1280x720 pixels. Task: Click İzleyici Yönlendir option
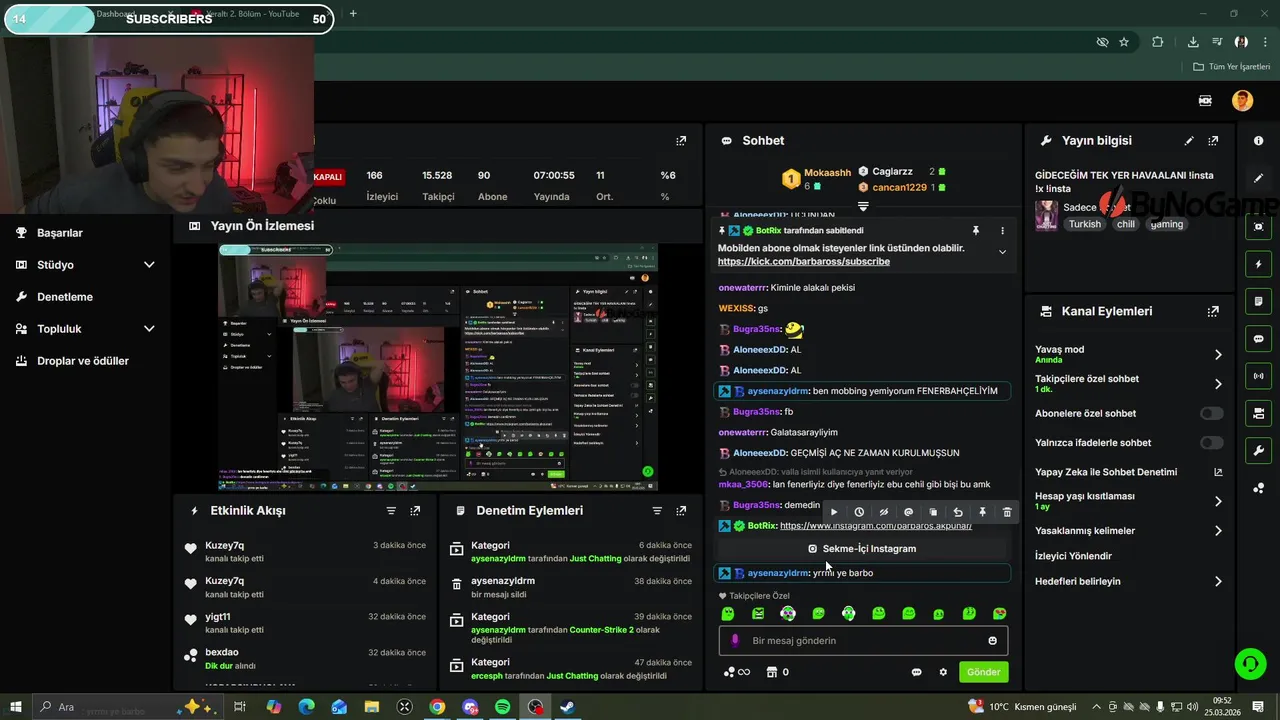tap(1073, 556)
